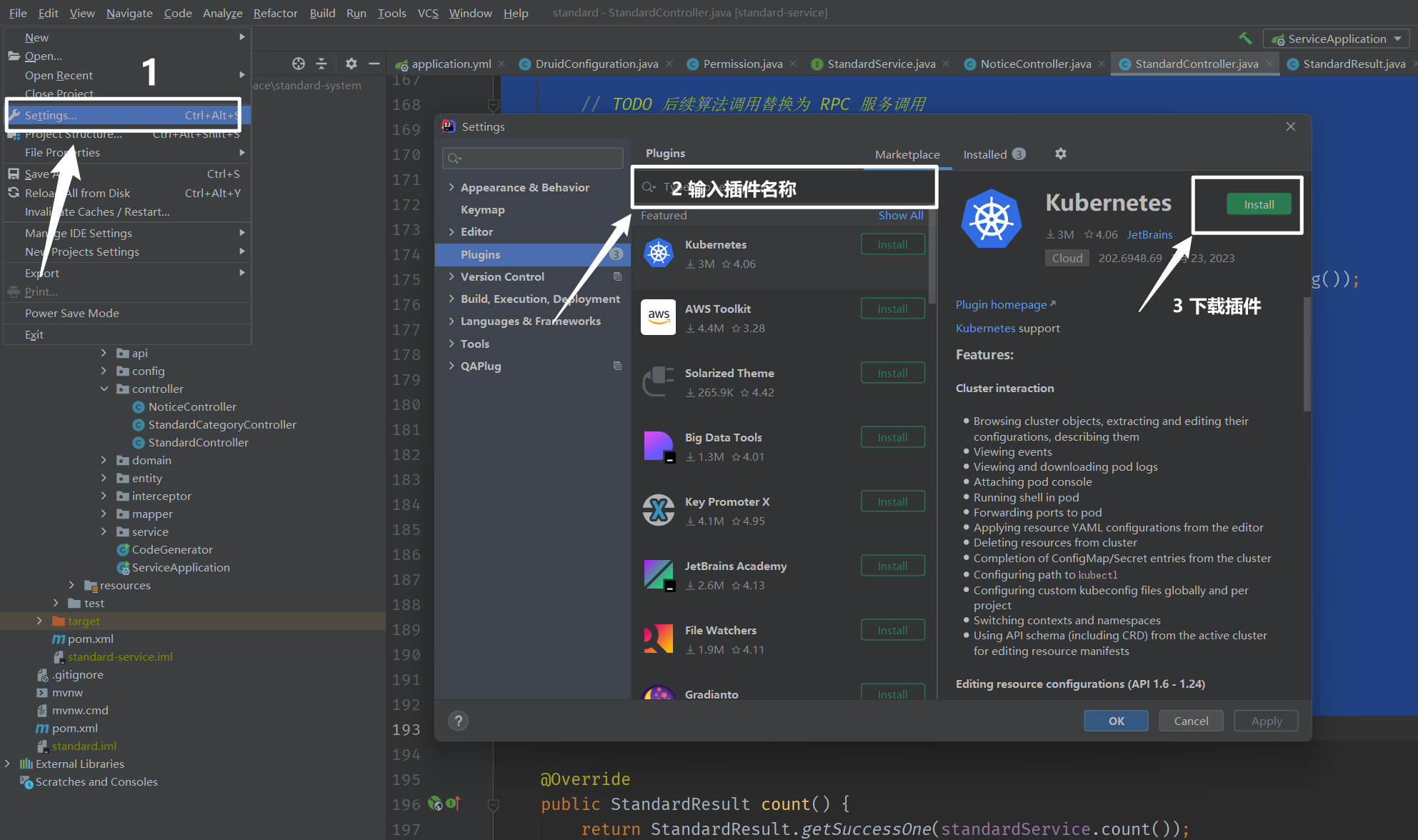Viewport: 1418px width, 840px height.
Task: Click the settings search field
Action: click(533, 158)
